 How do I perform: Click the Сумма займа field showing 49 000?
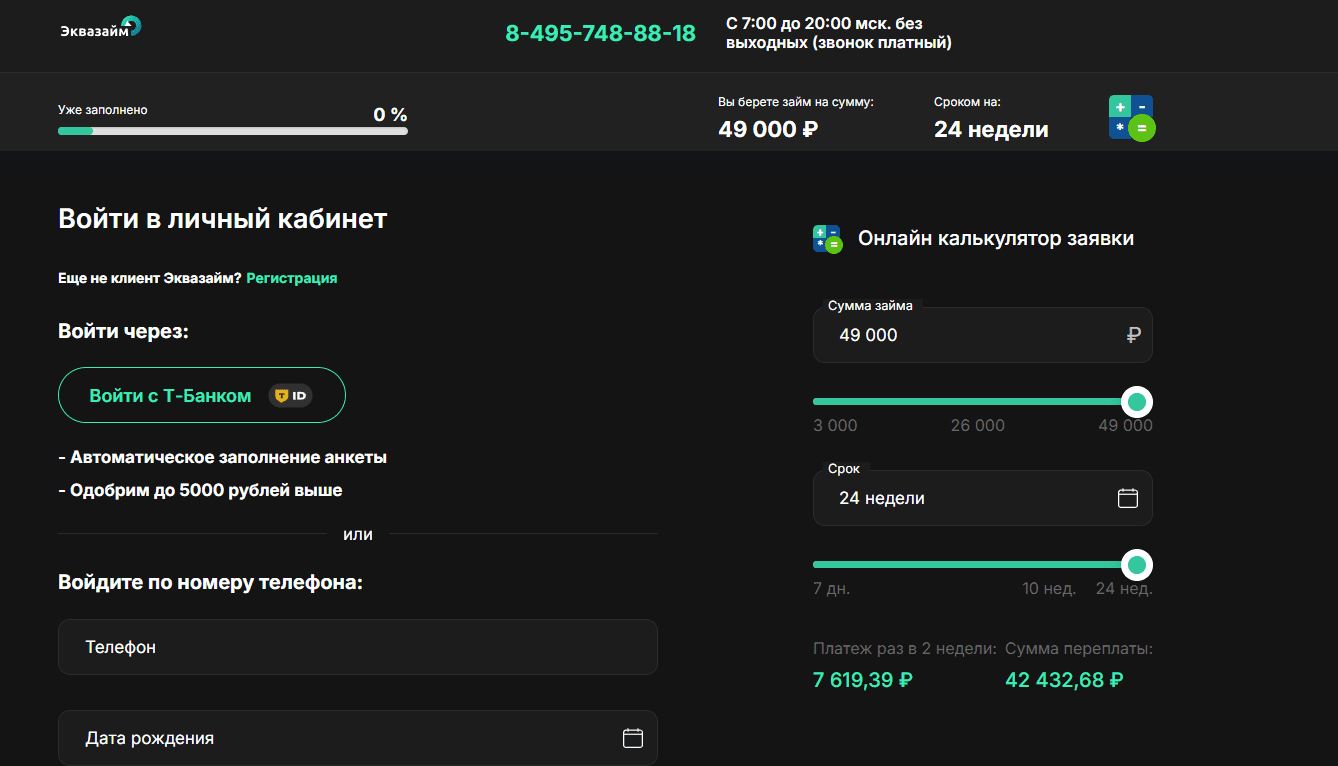click(x=983, y=335)
